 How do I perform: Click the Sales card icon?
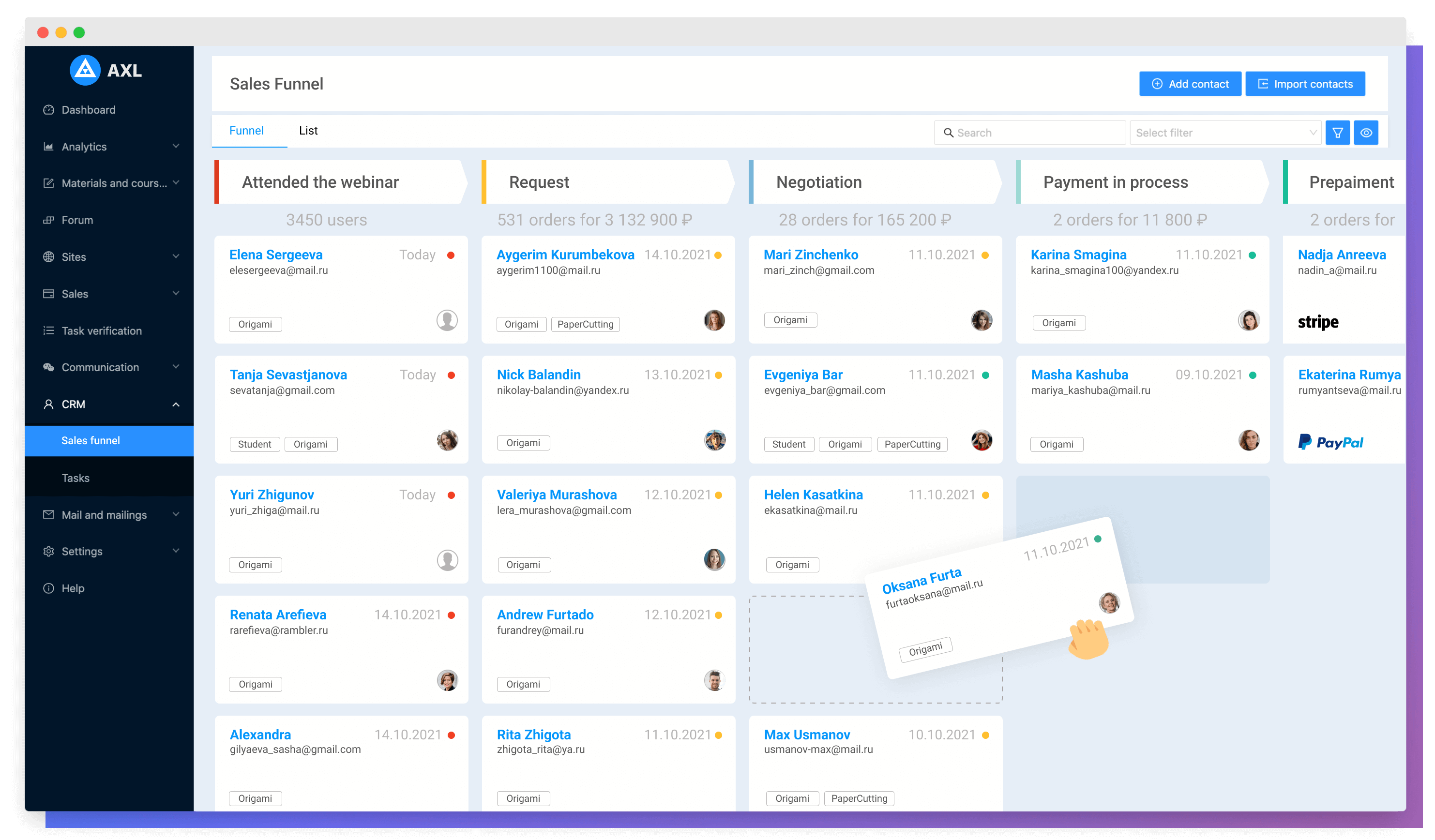pos(49,294)
